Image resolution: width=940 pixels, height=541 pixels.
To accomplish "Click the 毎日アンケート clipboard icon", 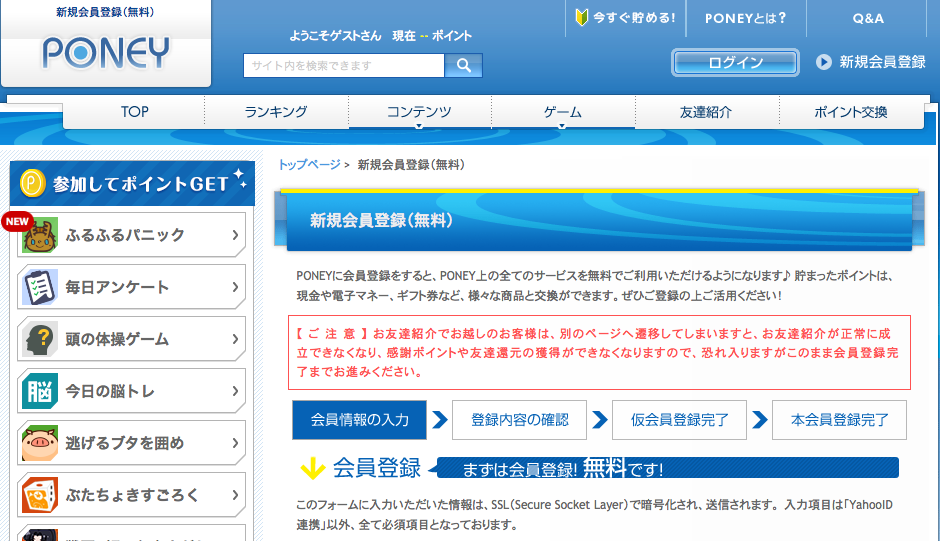I will (40, 288).
